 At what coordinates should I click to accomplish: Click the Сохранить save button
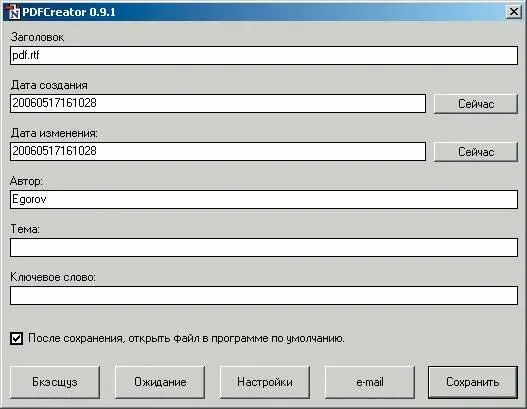(473, 382)
